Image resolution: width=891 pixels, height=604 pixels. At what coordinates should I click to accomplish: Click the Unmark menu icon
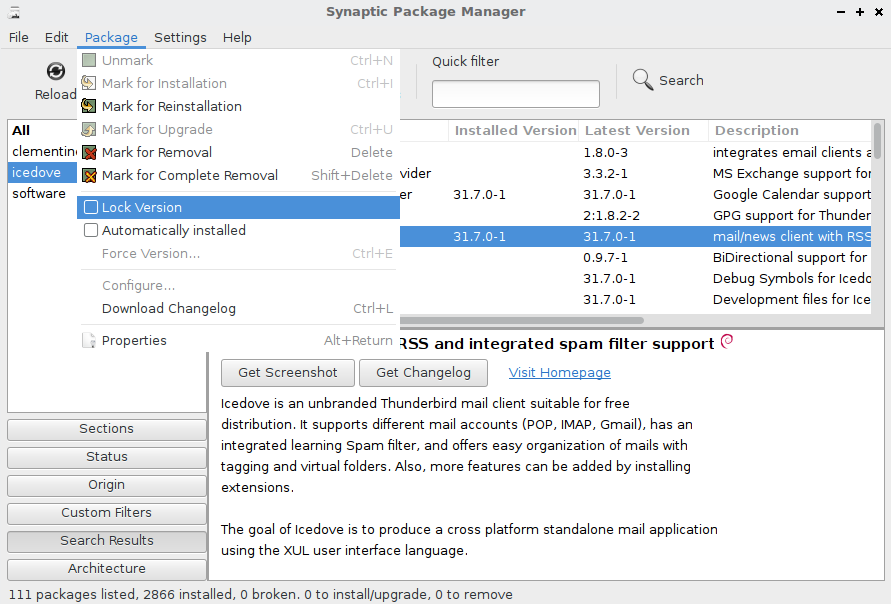[89, 60]
